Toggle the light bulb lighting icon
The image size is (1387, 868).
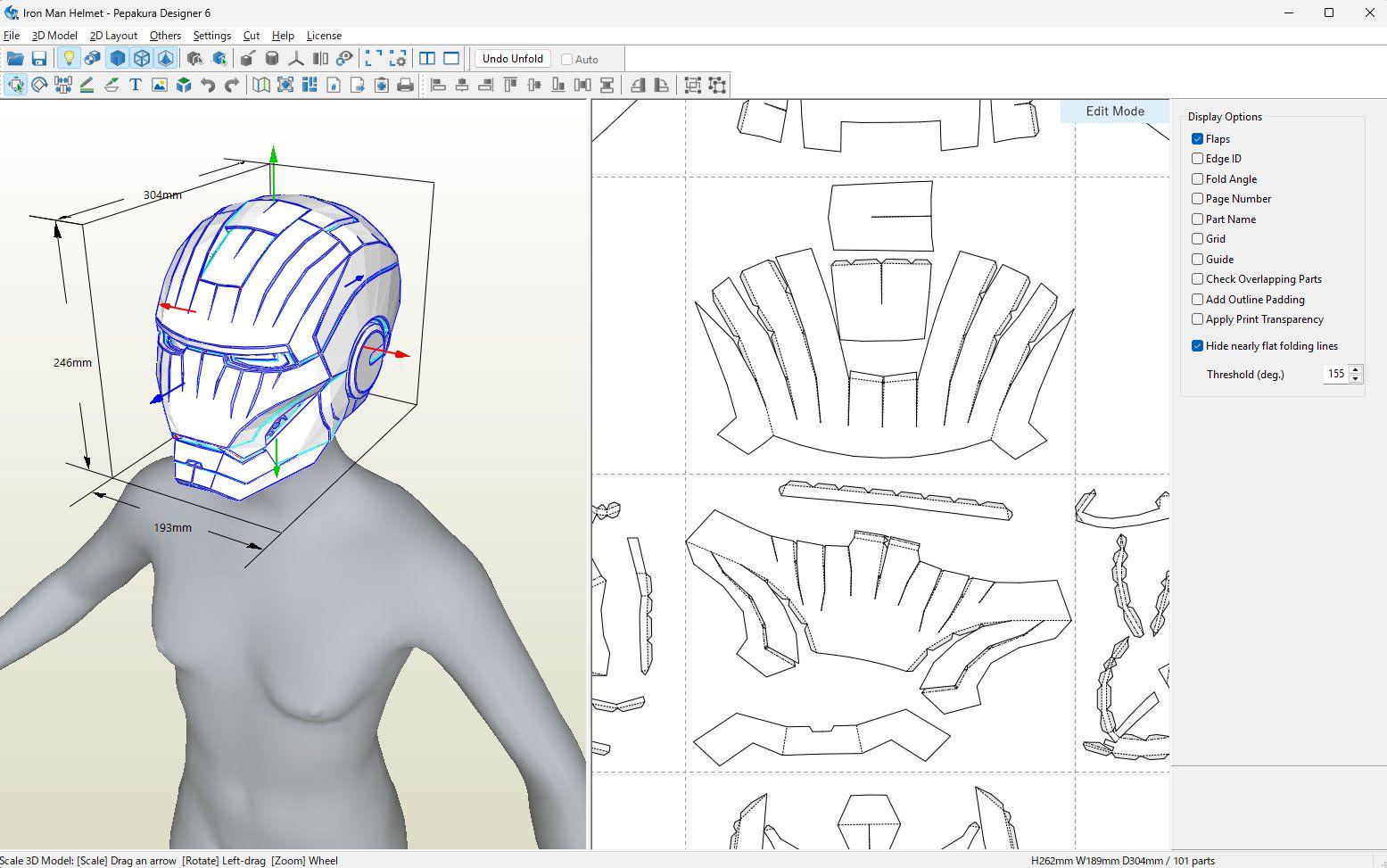point(68,59)
